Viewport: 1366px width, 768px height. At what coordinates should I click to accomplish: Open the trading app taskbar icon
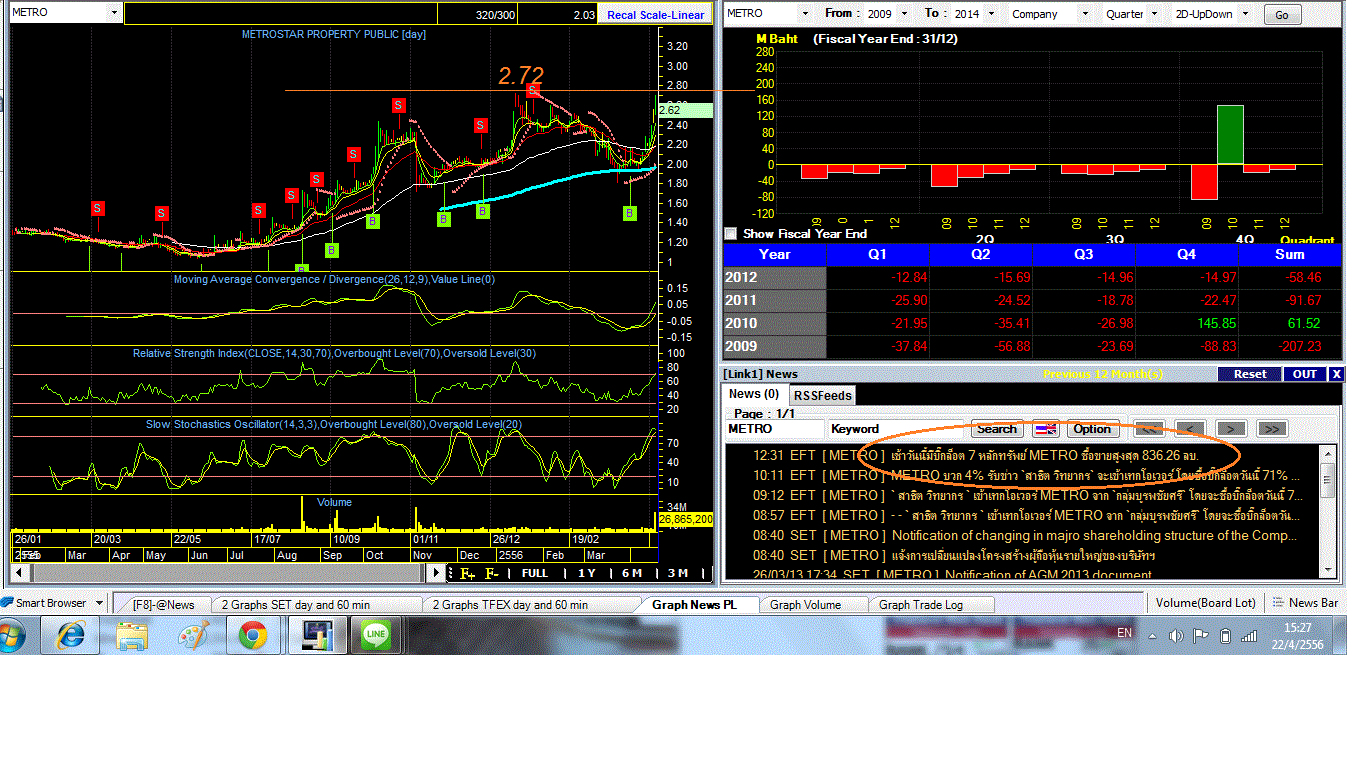[319, 635]
